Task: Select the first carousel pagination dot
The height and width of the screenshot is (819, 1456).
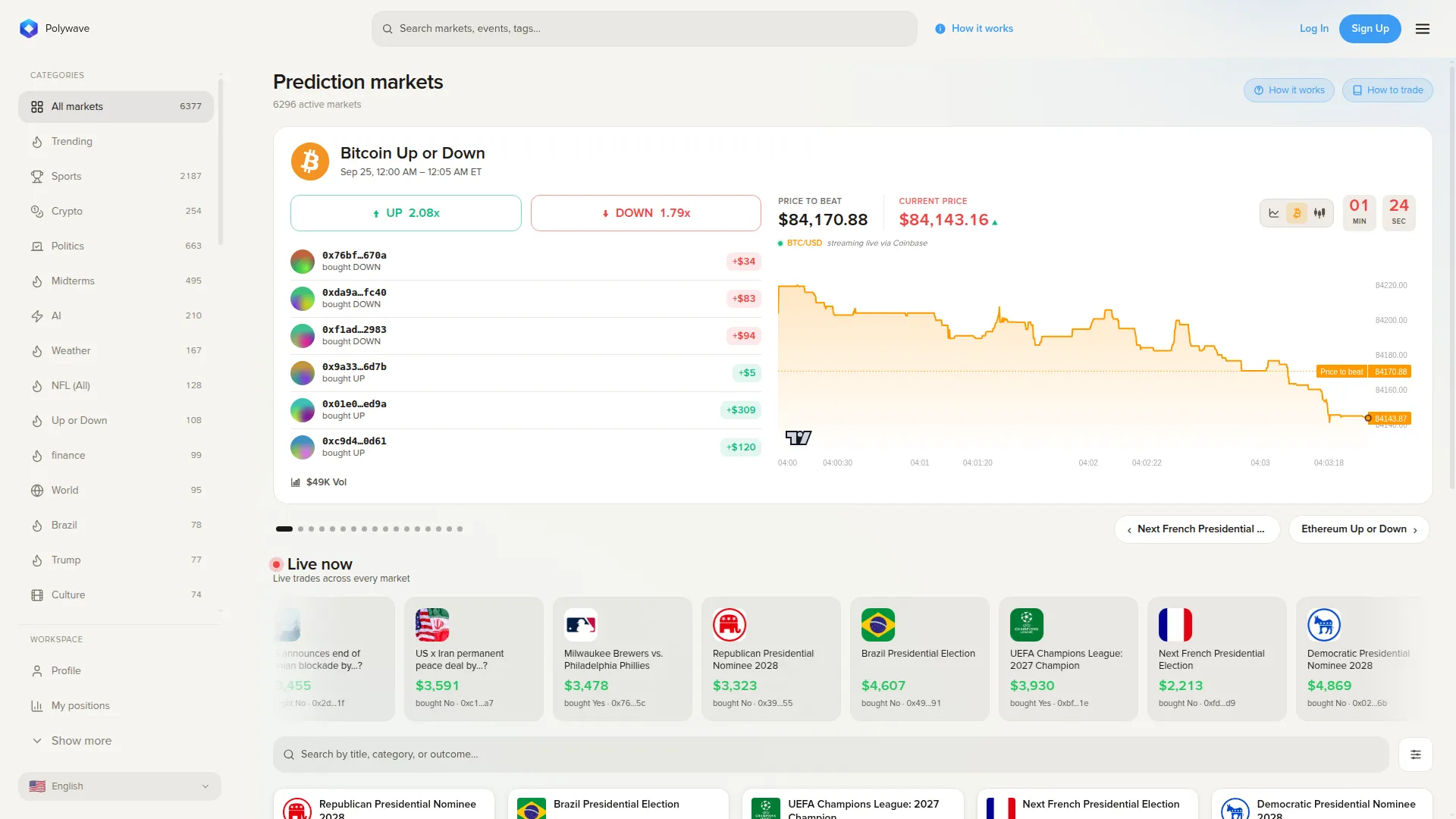Action: click(x=284, y=529)
